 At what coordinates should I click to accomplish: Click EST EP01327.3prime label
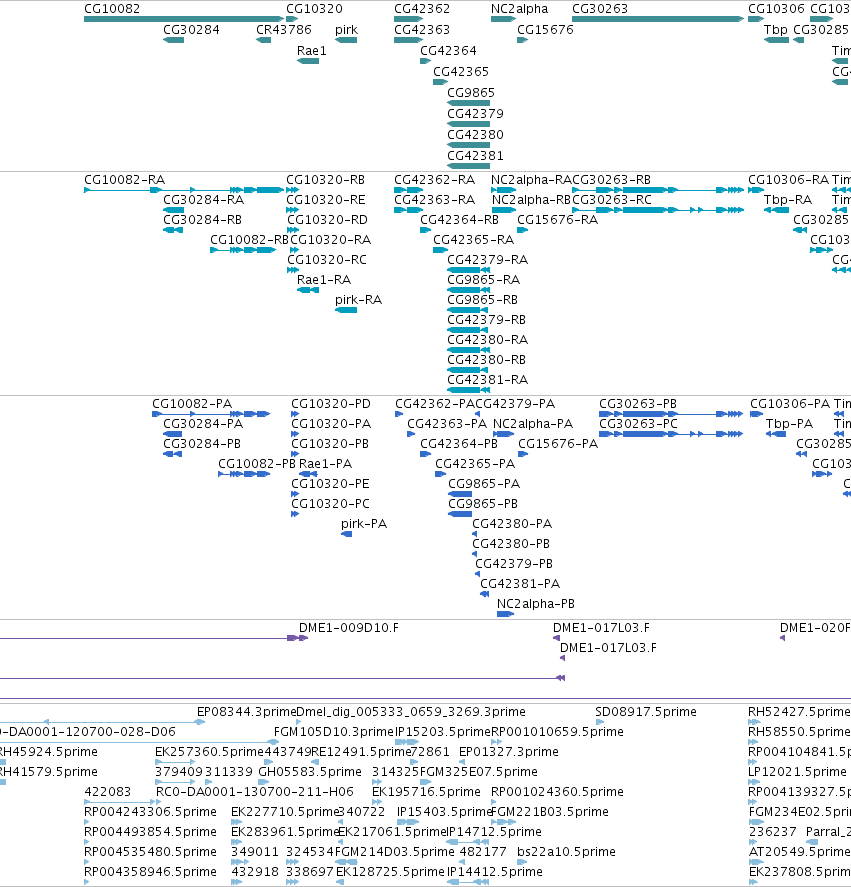509,752
